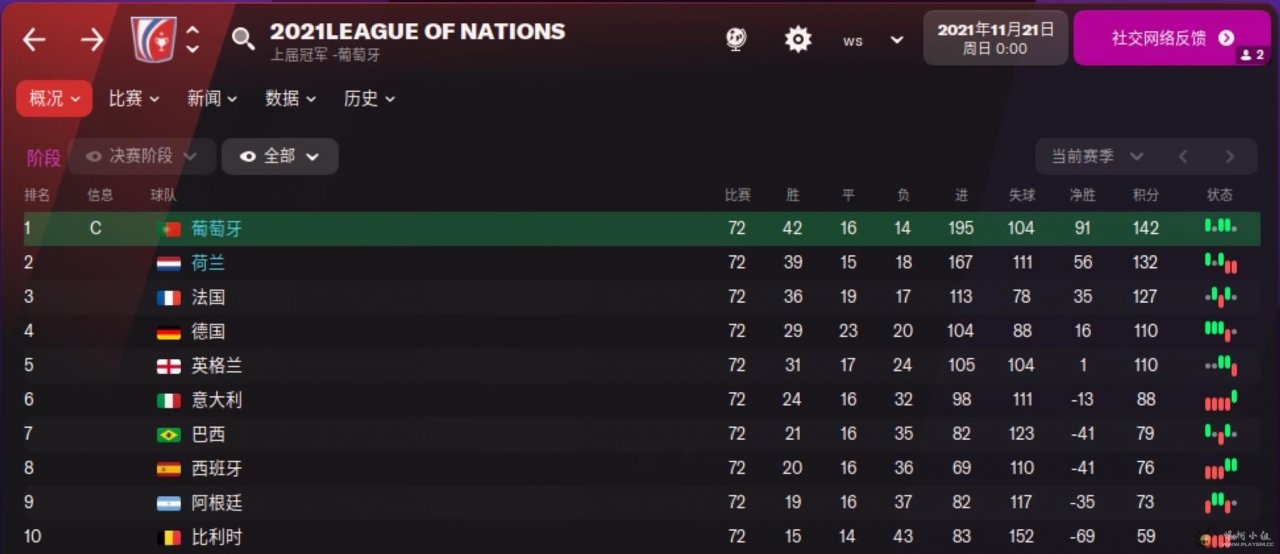Click the 2021年11月21日 date button
Image resolution: width=1280 pixels, height=554 pixels.
(x=995, y=38)
